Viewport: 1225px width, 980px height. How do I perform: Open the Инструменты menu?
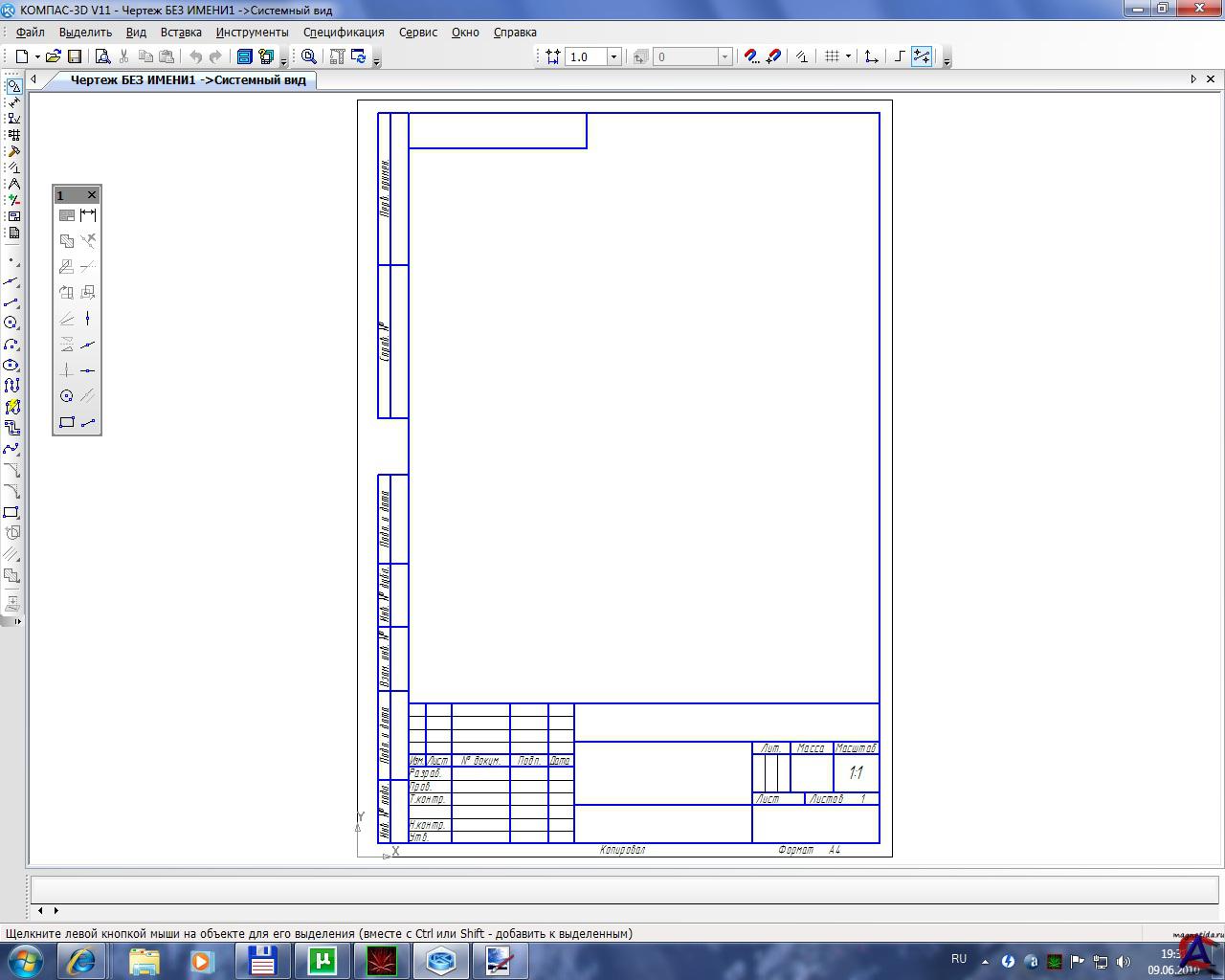(252, 32)
